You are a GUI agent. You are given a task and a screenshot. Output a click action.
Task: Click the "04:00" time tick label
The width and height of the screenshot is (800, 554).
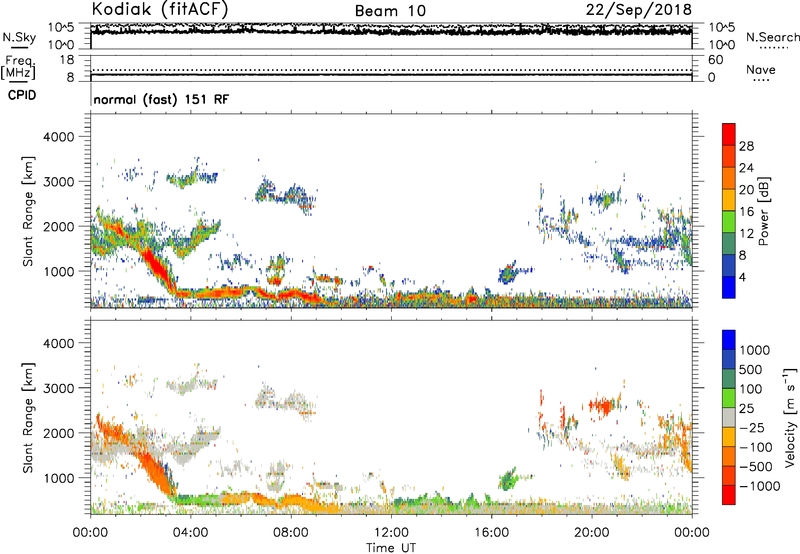pos(190,533)
